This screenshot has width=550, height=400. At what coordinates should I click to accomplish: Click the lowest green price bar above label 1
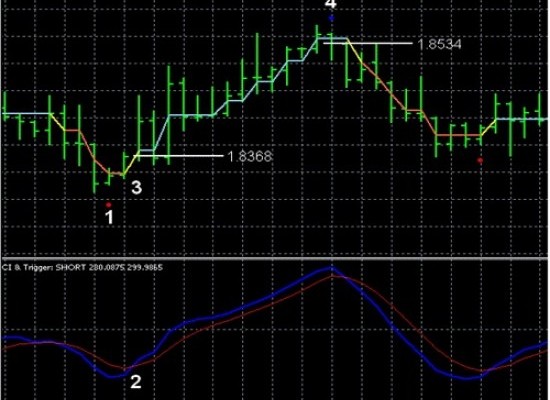pyautogui.click(x=94, y=168)
